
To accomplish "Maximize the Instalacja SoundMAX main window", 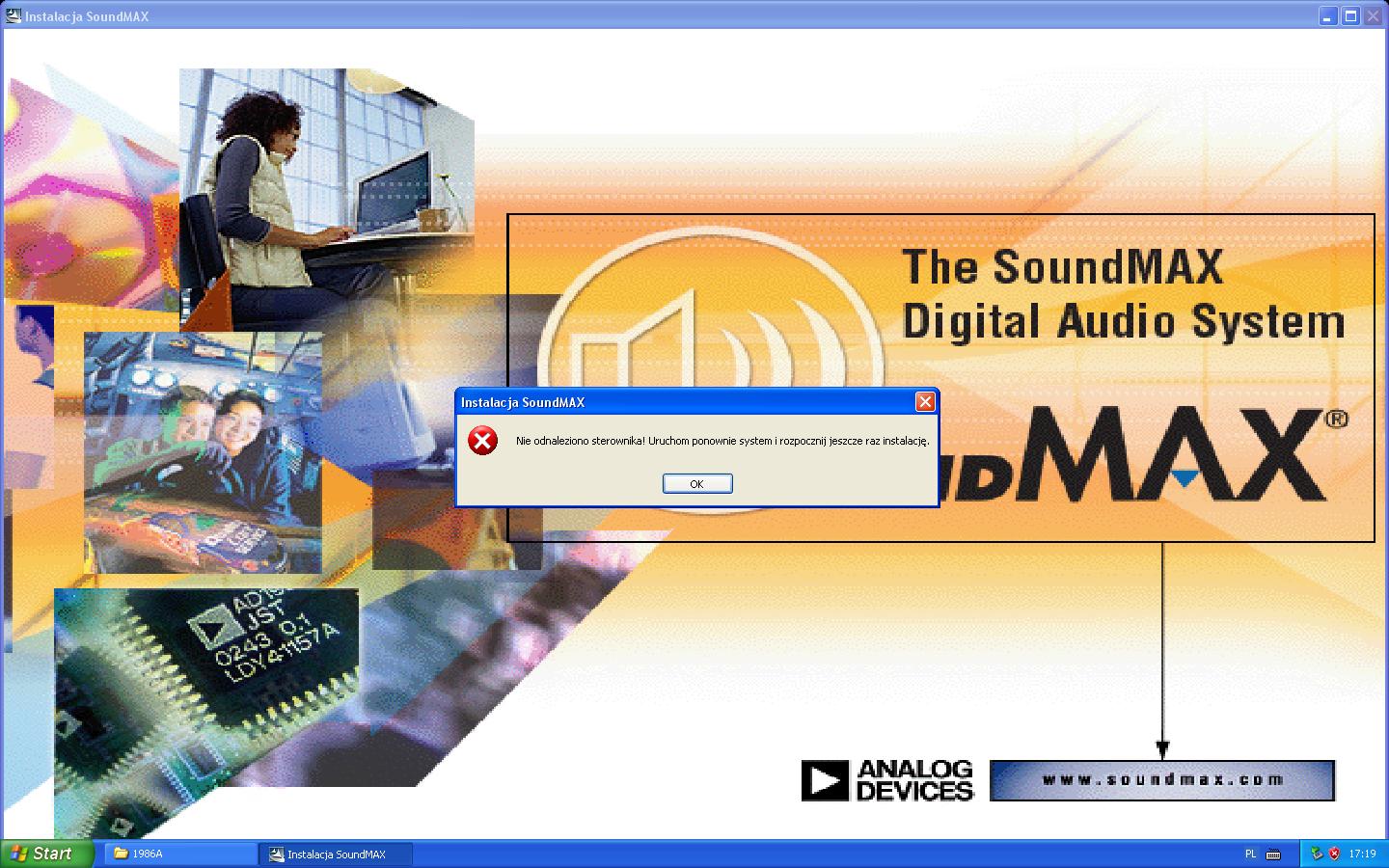I will (1350, 15).
